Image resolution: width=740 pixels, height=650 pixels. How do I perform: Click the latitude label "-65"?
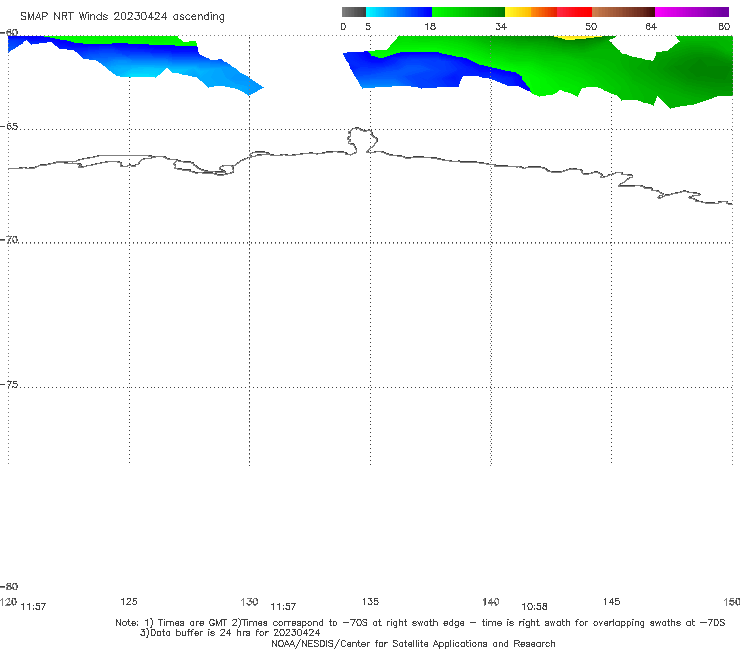(x=9, y=127)
